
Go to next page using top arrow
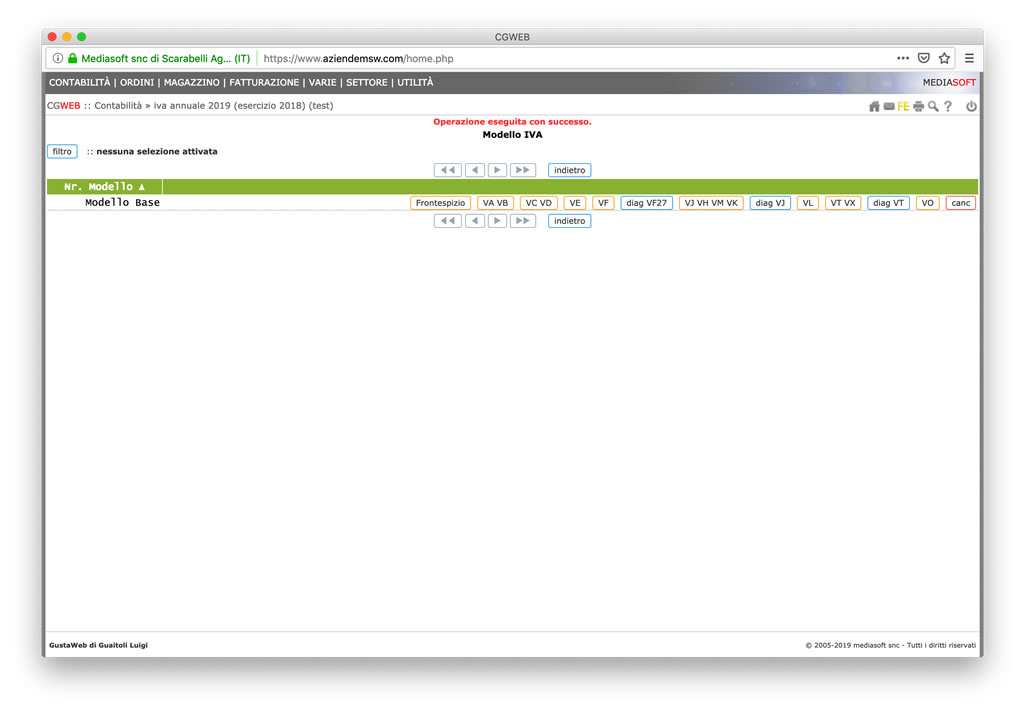pos(497,170)
